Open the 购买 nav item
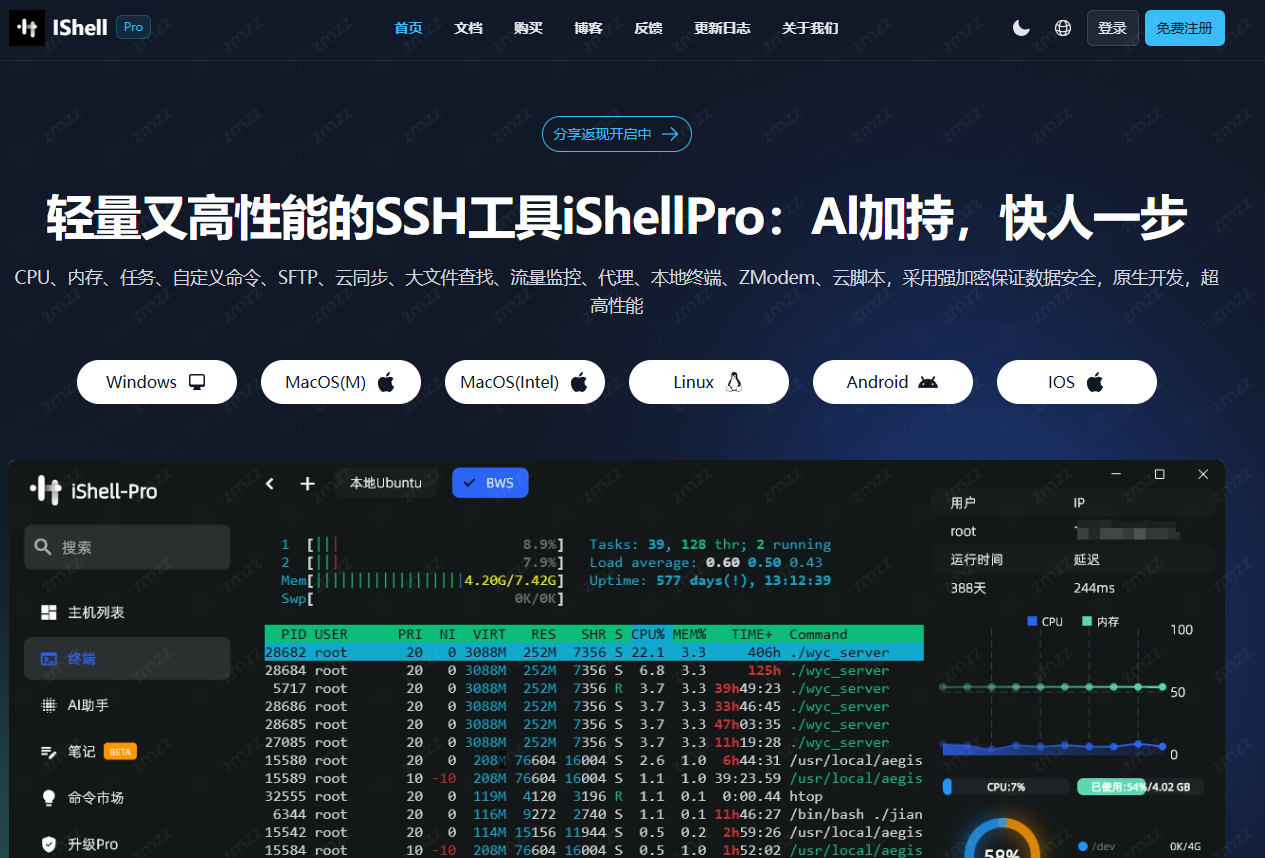Viewport: 1265px width, 858px height. (x=528, y=28)
